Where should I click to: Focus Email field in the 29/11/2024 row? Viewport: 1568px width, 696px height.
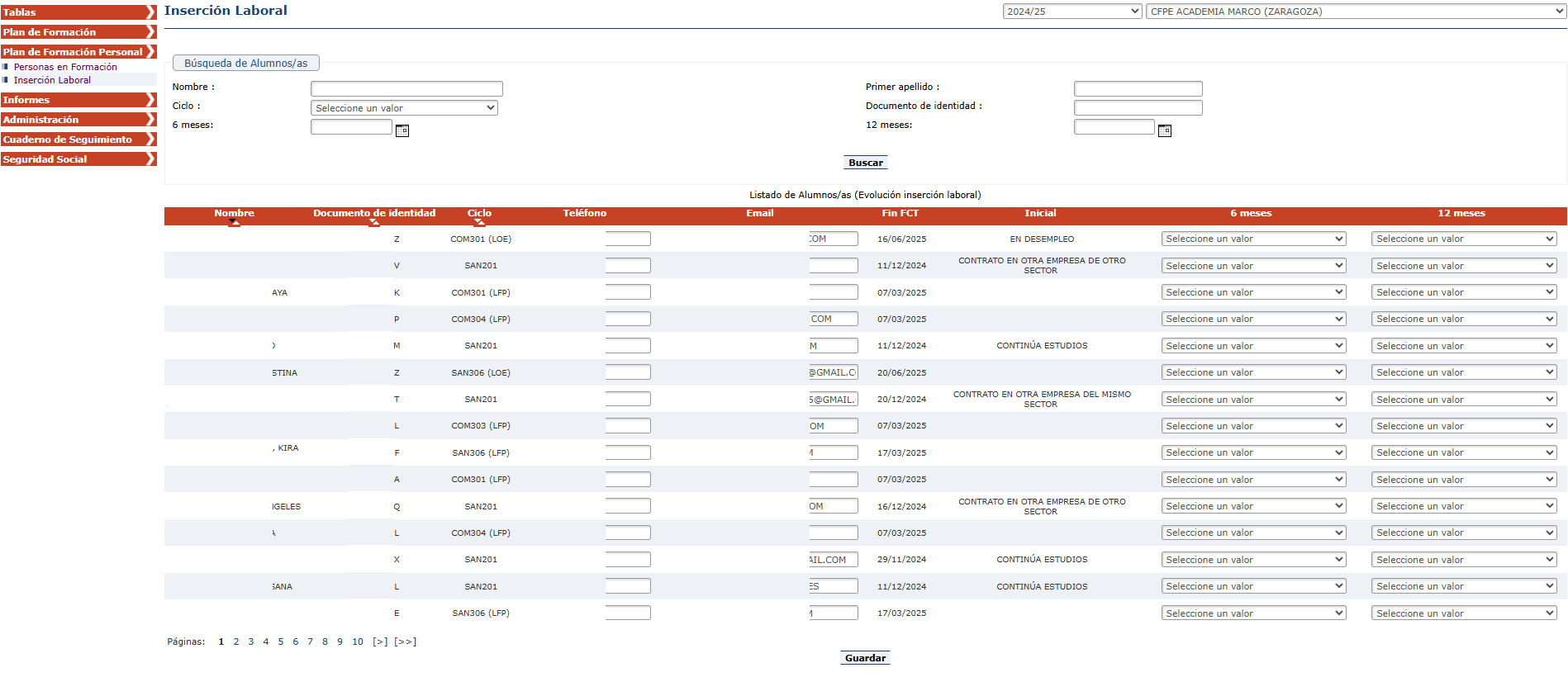(834, 560)
